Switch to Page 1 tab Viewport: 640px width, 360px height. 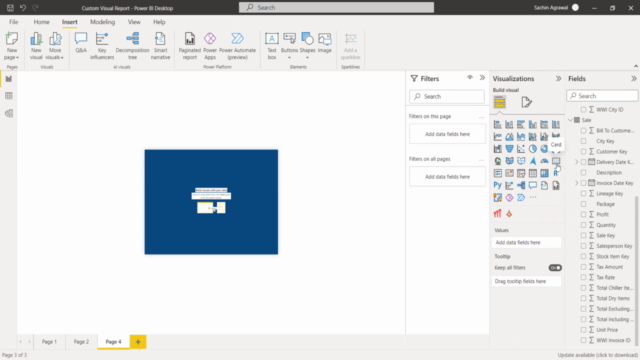point(49,342)
